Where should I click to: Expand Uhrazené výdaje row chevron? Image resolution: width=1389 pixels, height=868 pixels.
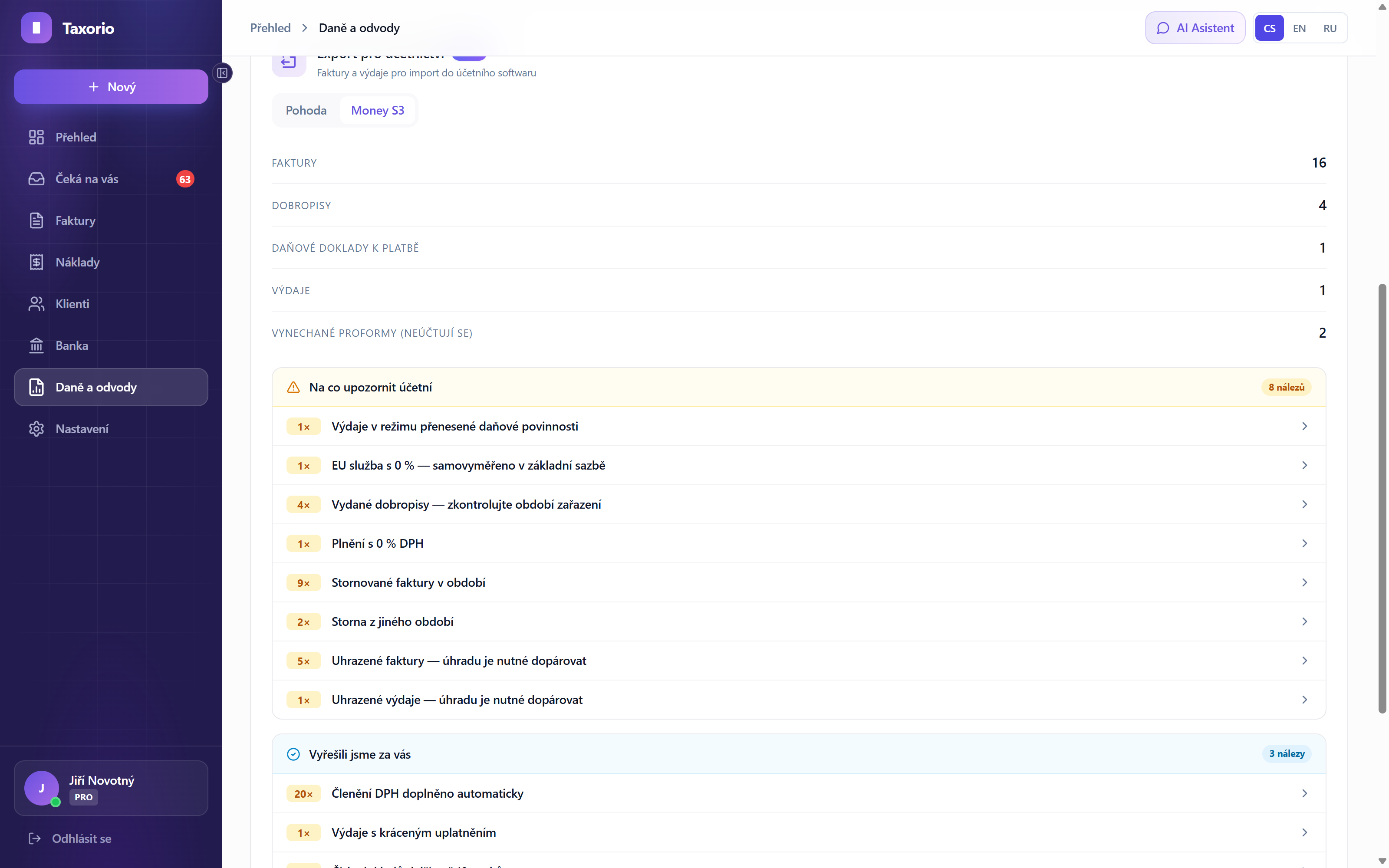coord(1305,700)
